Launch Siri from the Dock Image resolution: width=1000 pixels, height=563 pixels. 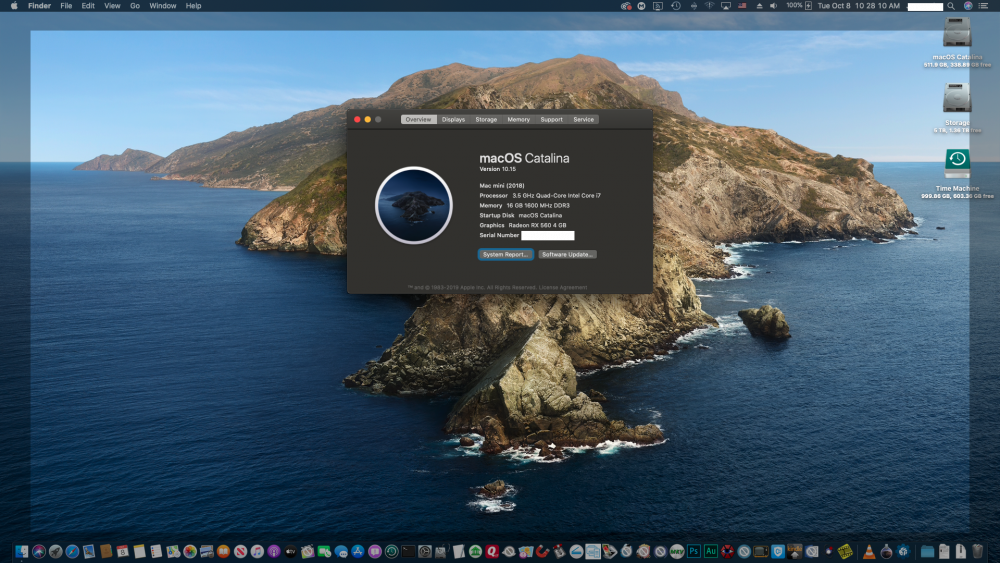tap(39, 552)
